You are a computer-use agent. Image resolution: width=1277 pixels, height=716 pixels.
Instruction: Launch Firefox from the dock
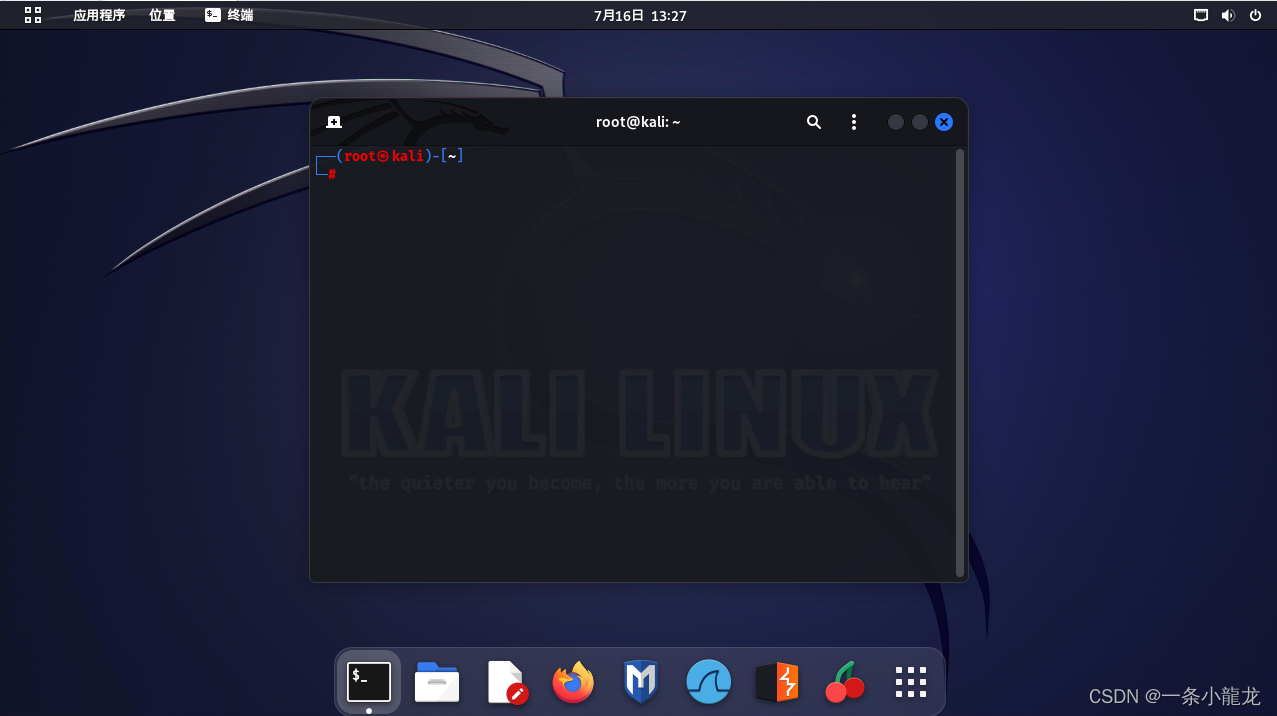point(573,682)
